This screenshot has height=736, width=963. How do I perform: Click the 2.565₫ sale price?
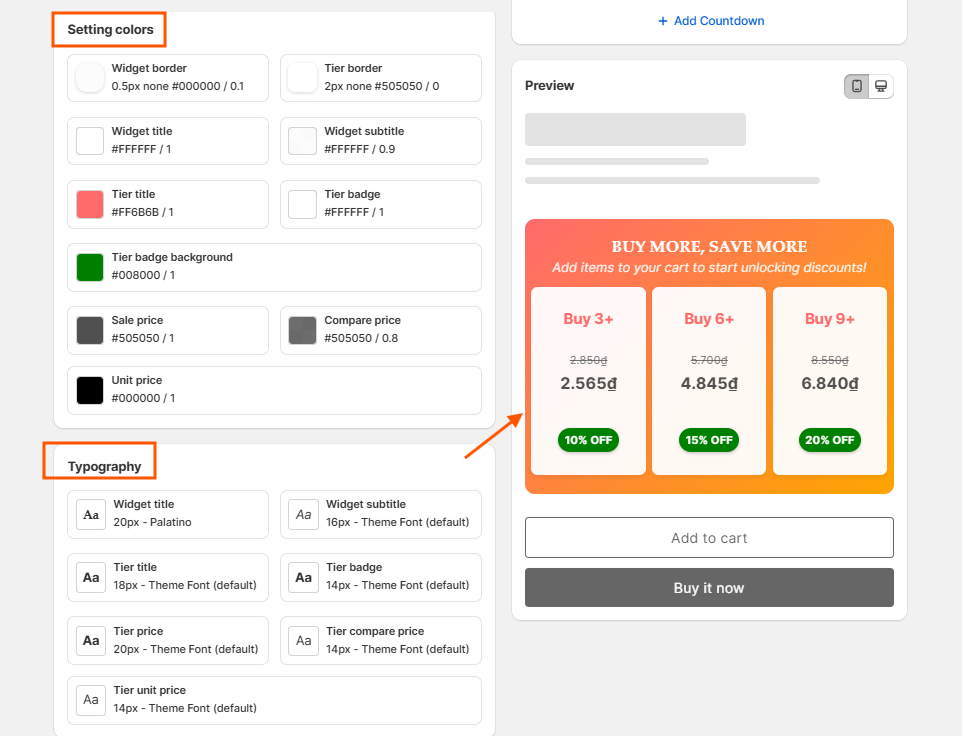588,383
